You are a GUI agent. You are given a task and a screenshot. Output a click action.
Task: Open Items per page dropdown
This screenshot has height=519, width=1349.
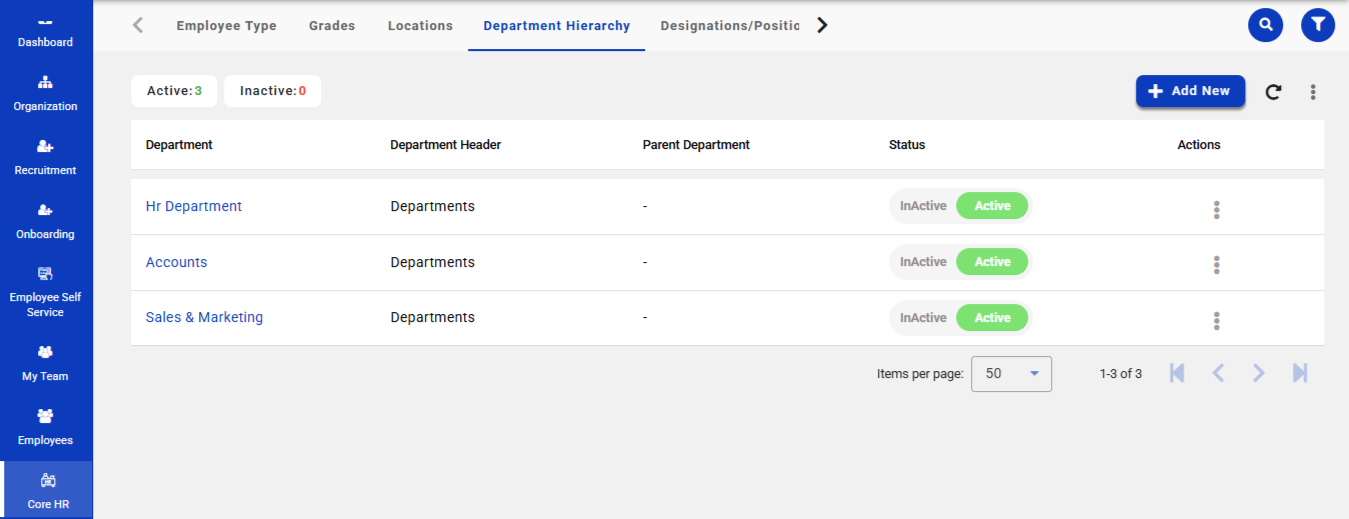tap(1011, 374)
